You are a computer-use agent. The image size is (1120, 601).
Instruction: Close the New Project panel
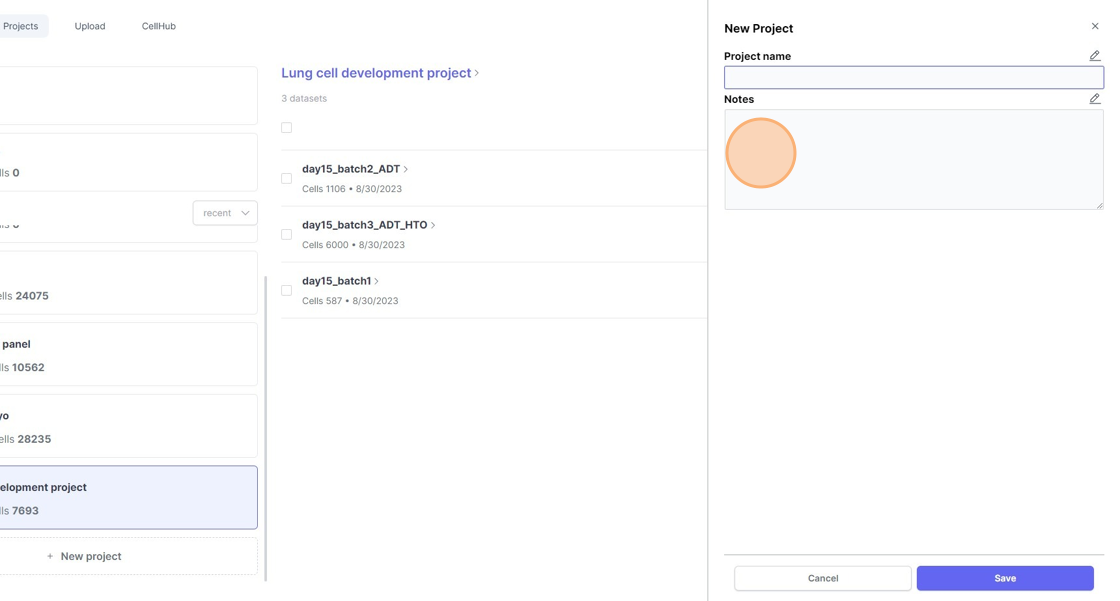tap(1094, 27)
